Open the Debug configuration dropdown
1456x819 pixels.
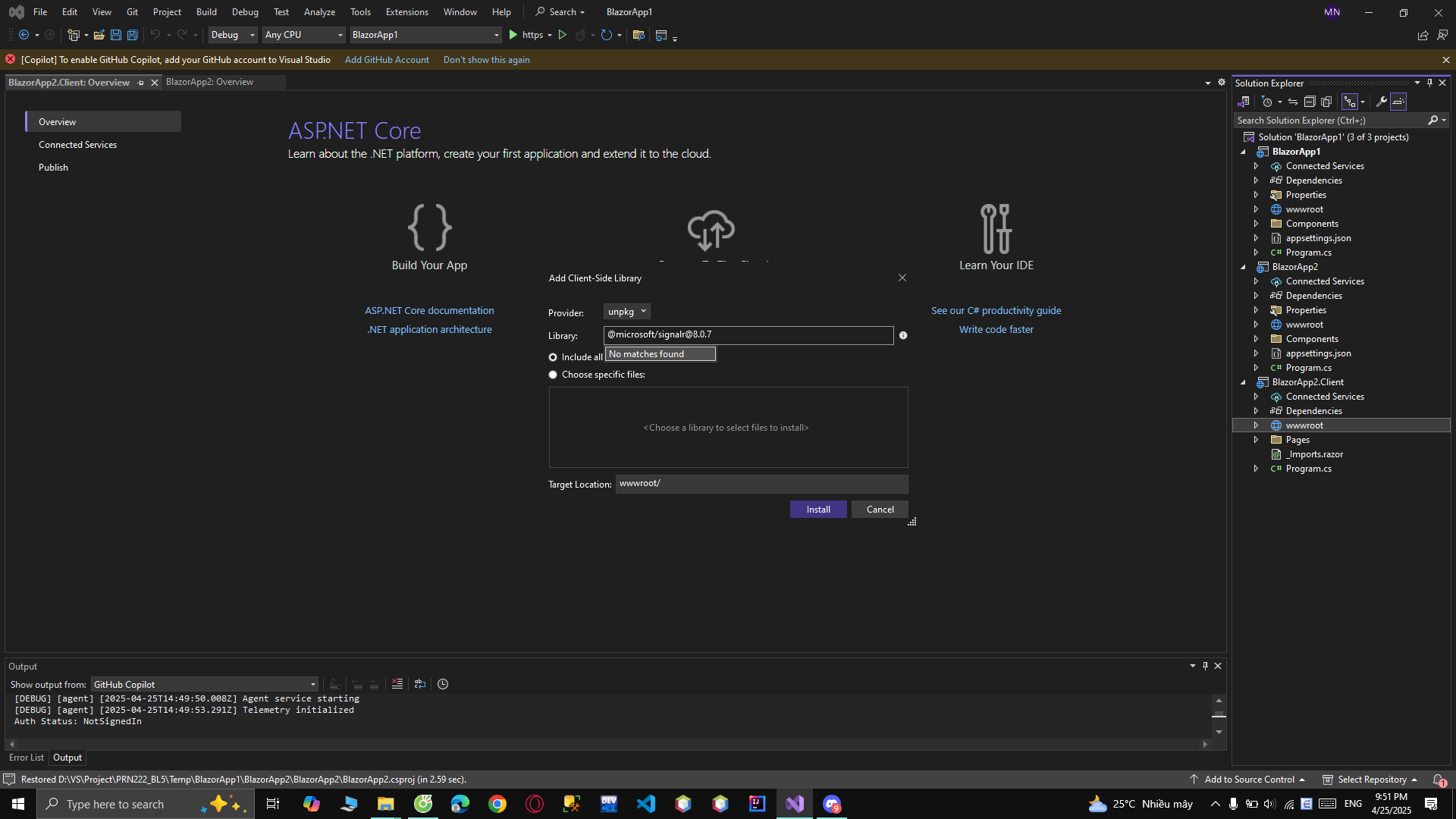tap(233, 35)
